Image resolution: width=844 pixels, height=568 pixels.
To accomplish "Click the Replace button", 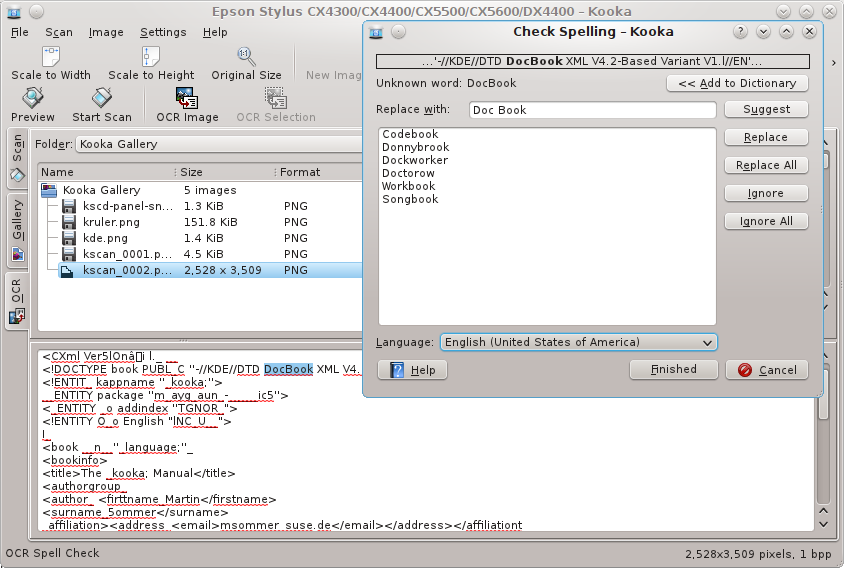I will pos(766,137).
